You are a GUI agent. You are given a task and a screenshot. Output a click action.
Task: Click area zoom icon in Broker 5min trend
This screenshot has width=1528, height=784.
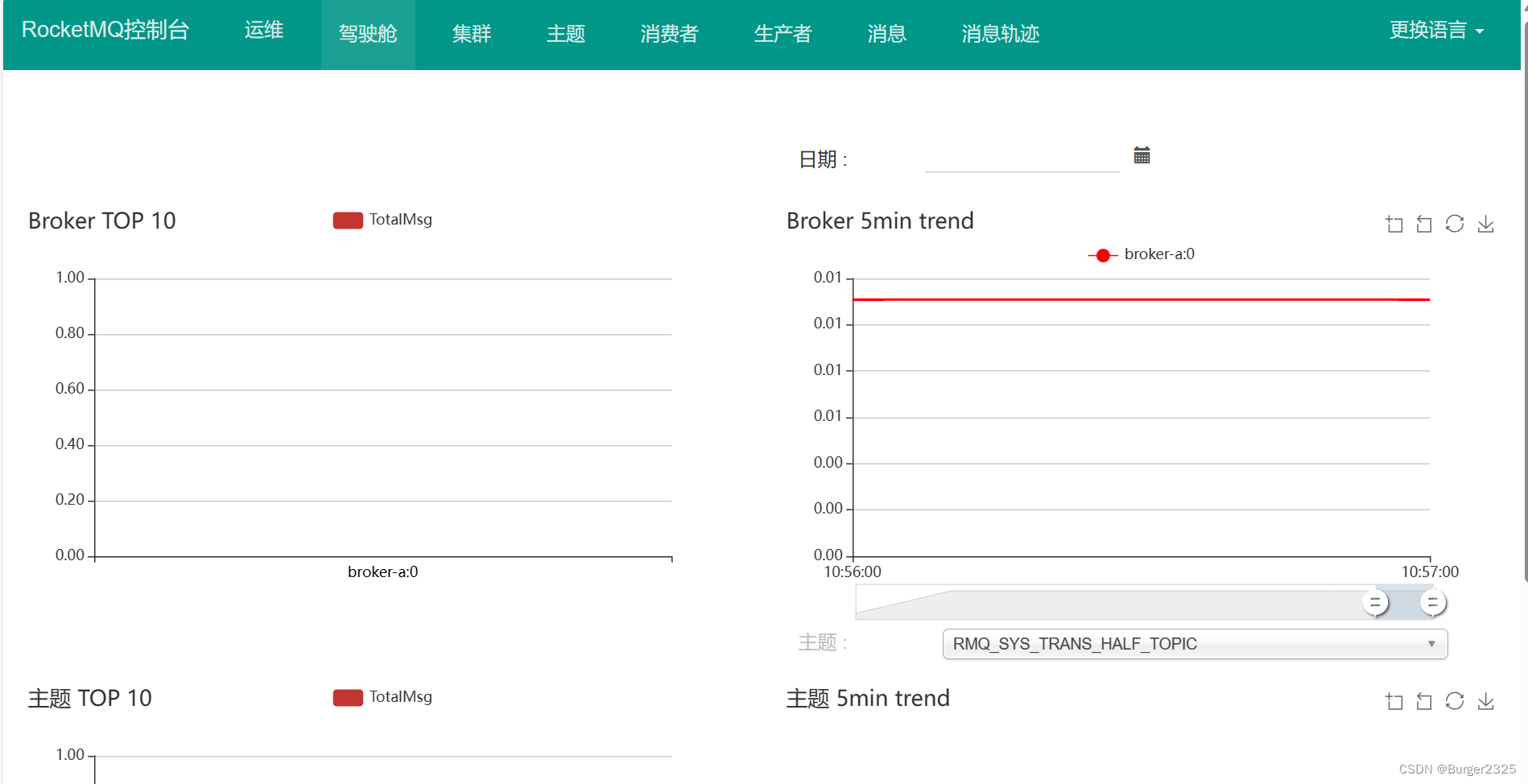click(x=1394, y=225)
